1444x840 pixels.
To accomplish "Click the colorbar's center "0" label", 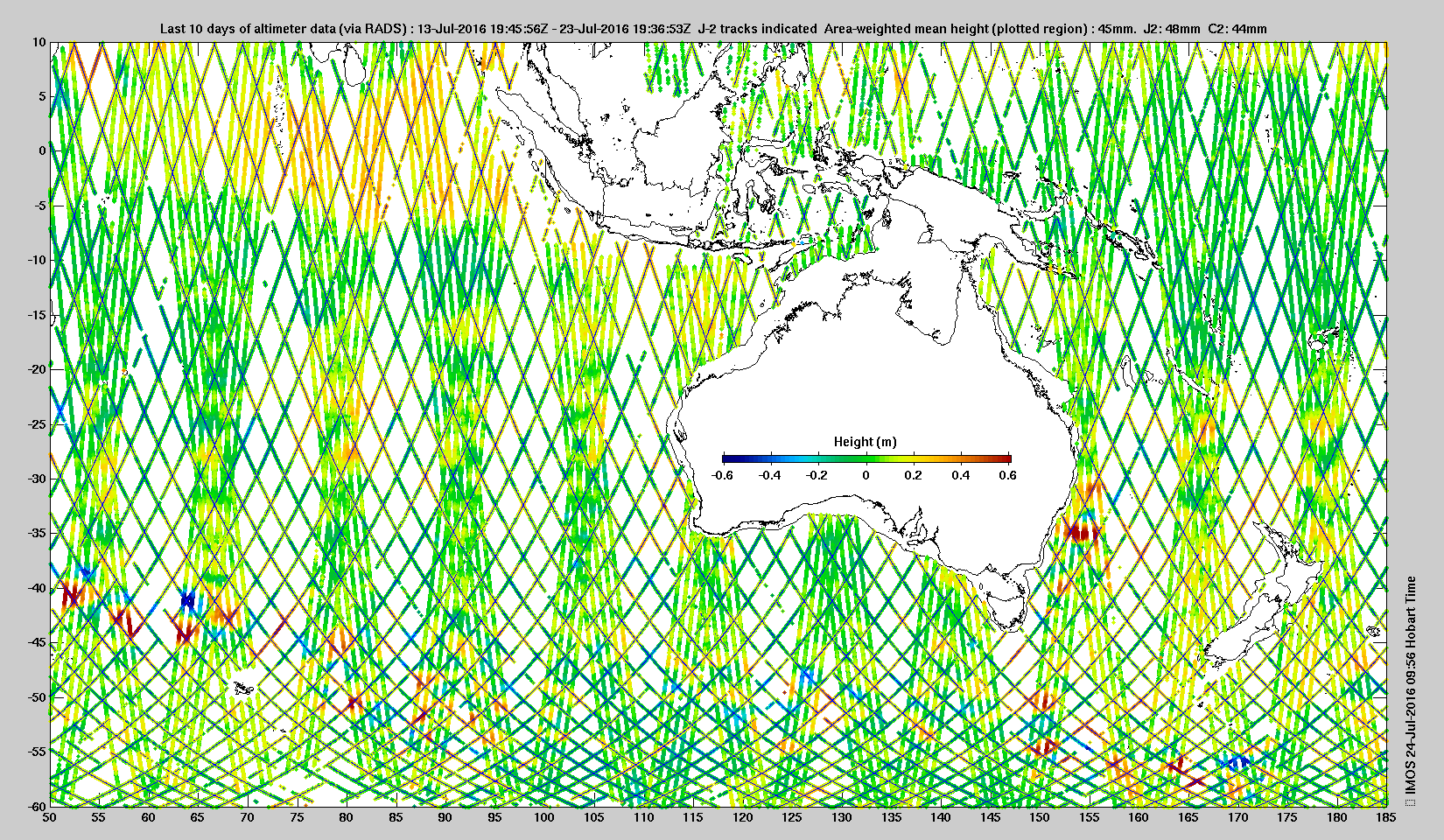I will 866,475.
